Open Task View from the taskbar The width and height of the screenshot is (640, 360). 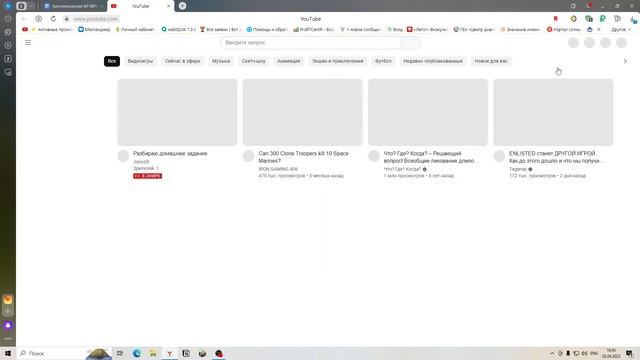coord(120,353)
